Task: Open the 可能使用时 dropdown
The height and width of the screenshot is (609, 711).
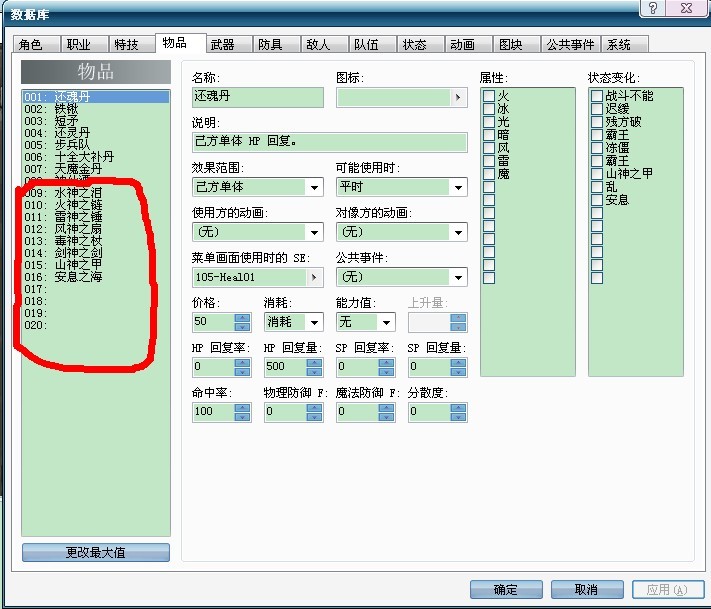Action: pyautogui.click(x=458, y=187)
